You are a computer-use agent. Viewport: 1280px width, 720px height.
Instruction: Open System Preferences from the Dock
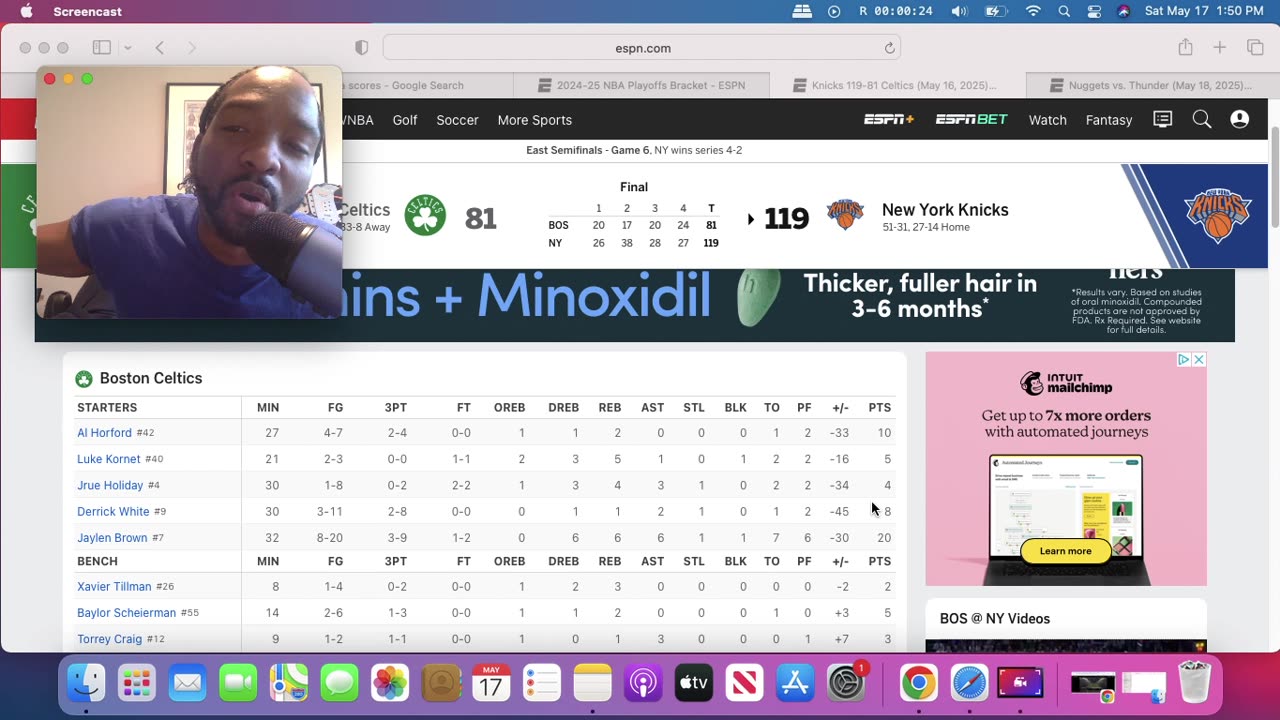pyautogui.click(x=846, y=684)
